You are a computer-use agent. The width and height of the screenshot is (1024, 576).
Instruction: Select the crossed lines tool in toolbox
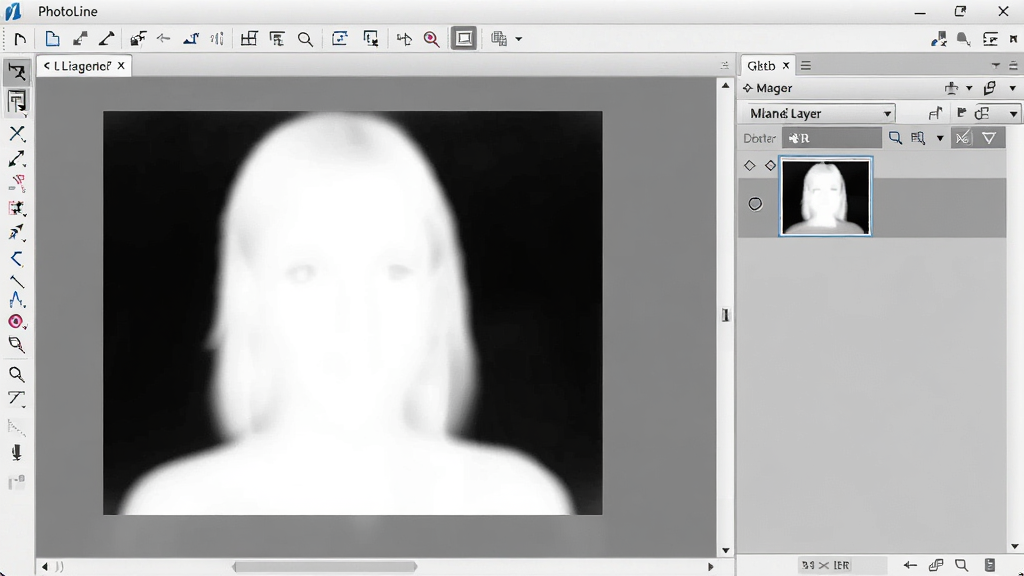coord(17,134)
